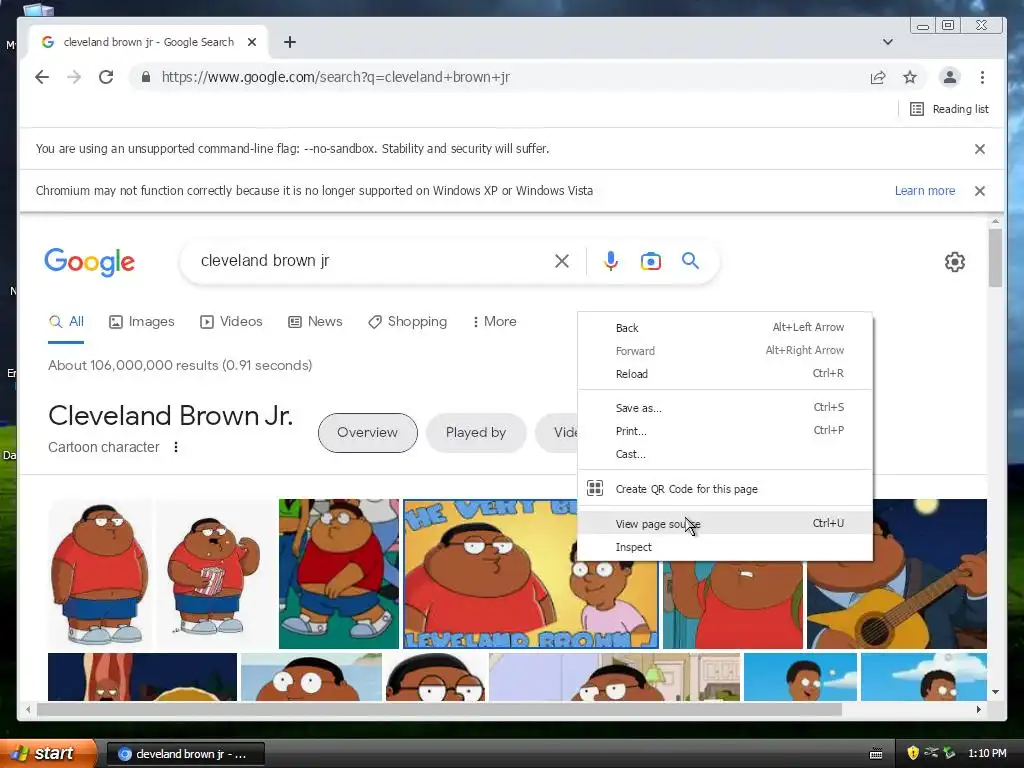This screenshot has height=768, width=1024.
Task: Click the Learn more link
Action: click(925, 191)
